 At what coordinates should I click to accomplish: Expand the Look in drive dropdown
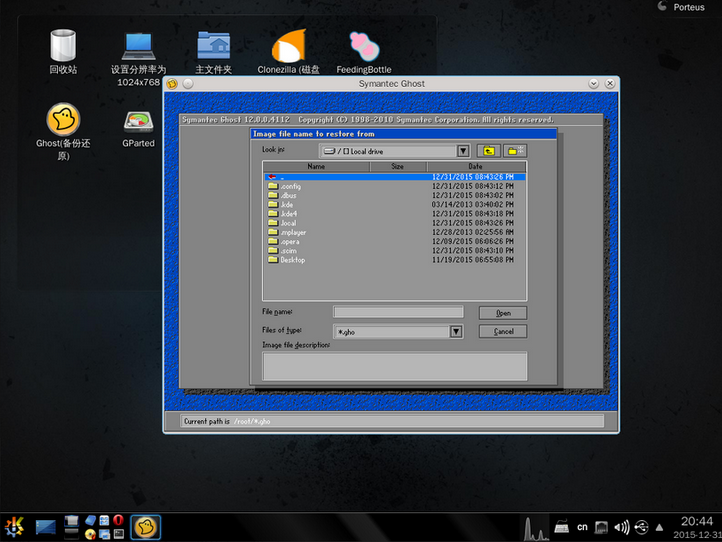tap(463, 151)
